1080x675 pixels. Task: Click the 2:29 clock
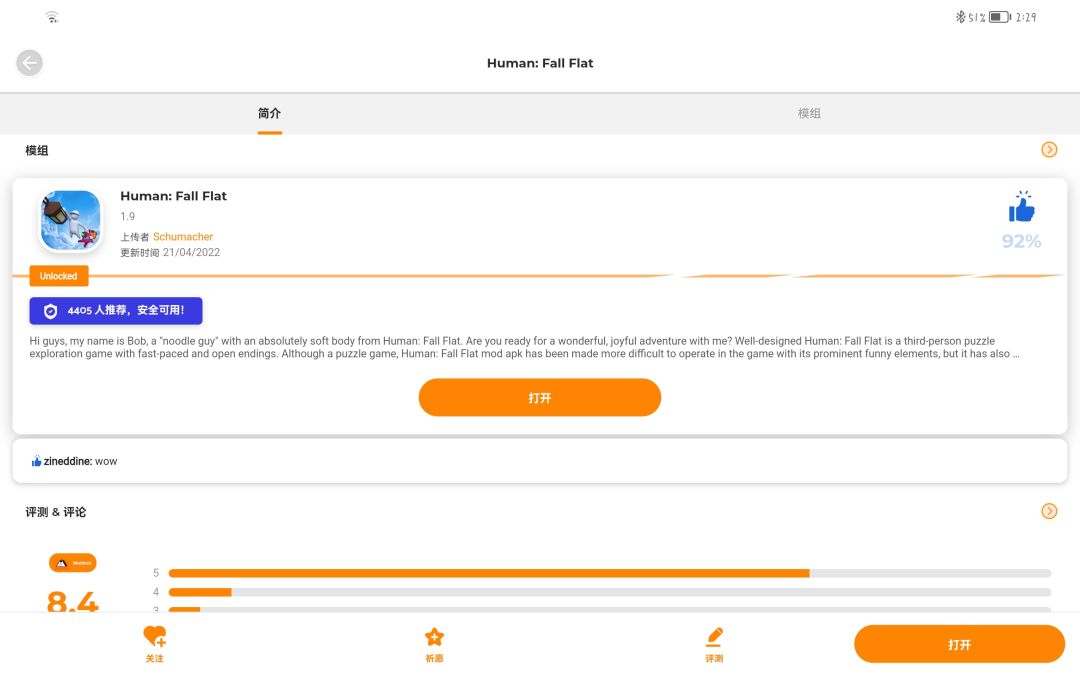point(1026,17)
